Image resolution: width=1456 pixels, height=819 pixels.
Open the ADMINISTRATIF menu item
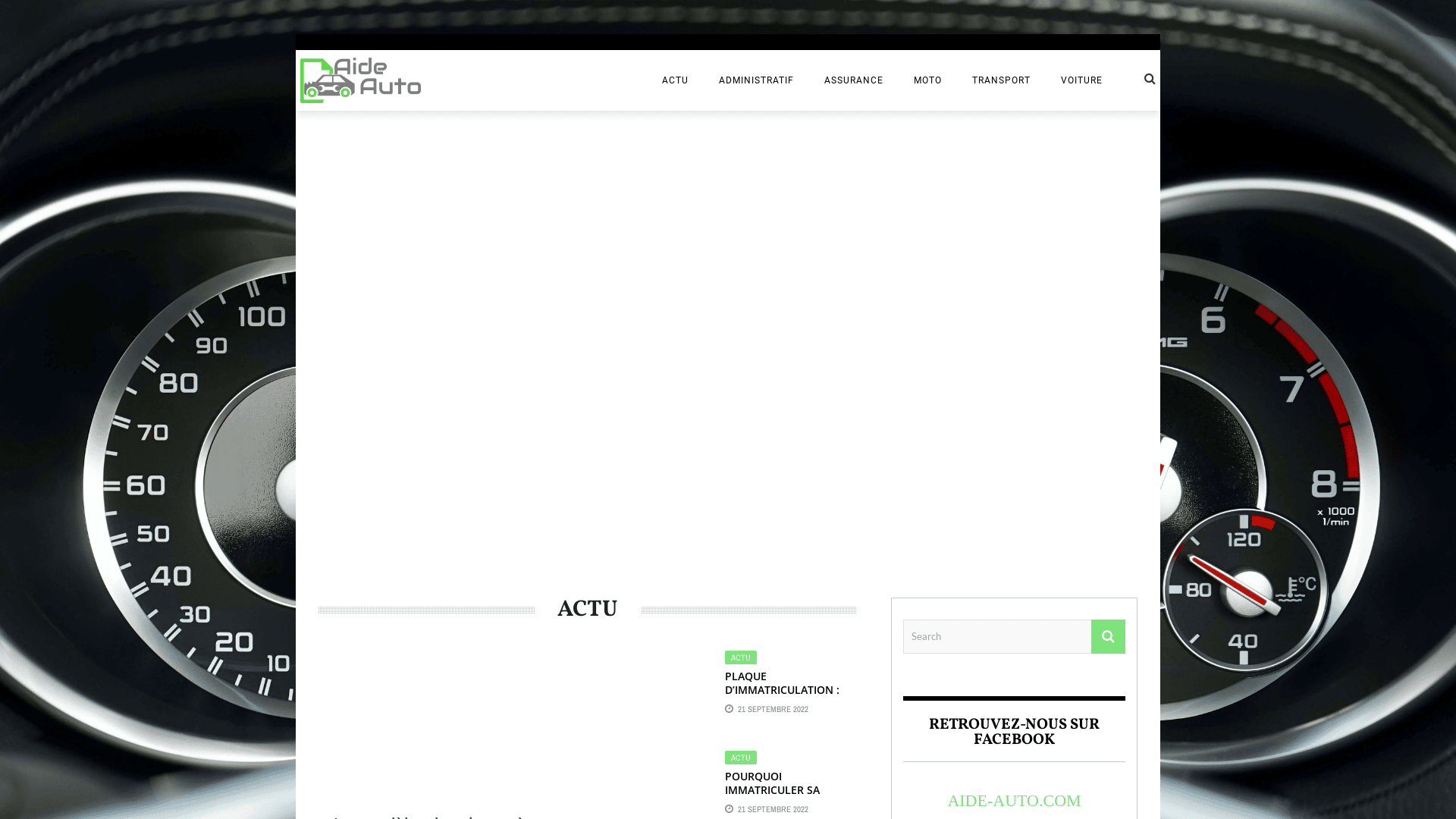pyautogui.click(x=756, y=80)
